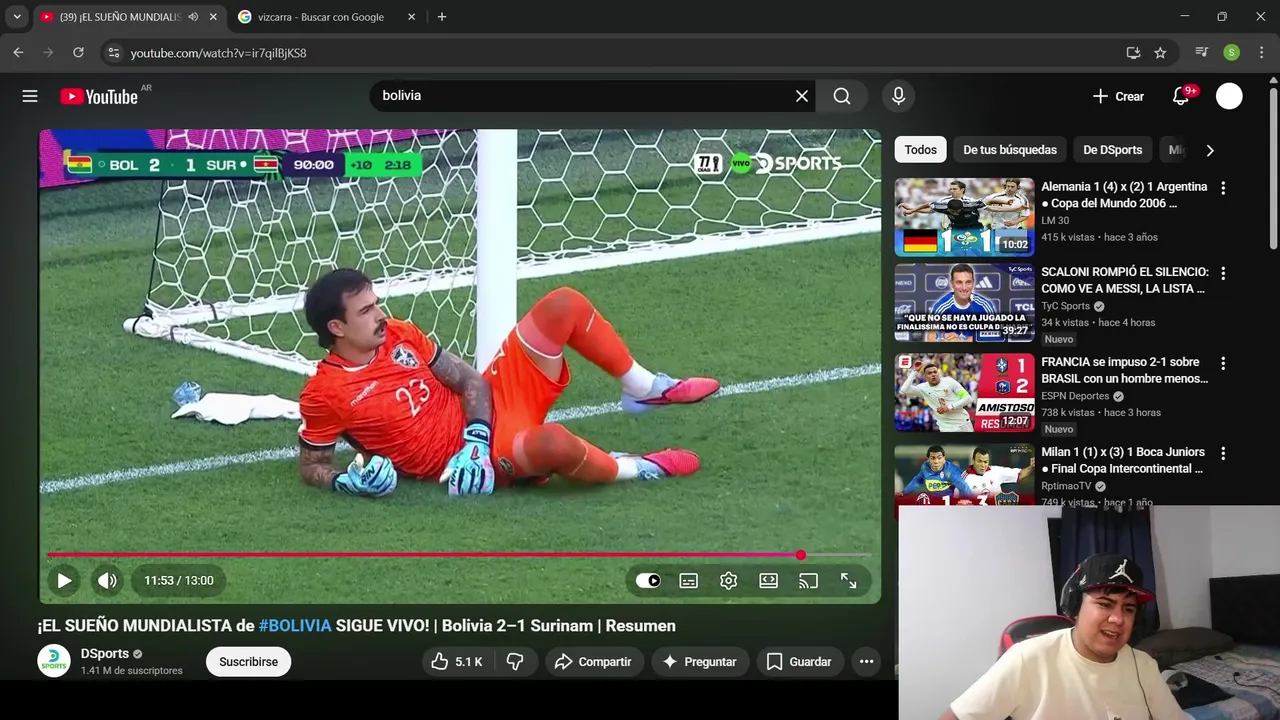
Task: Switch to theater mode
Action: click(768, 580)
